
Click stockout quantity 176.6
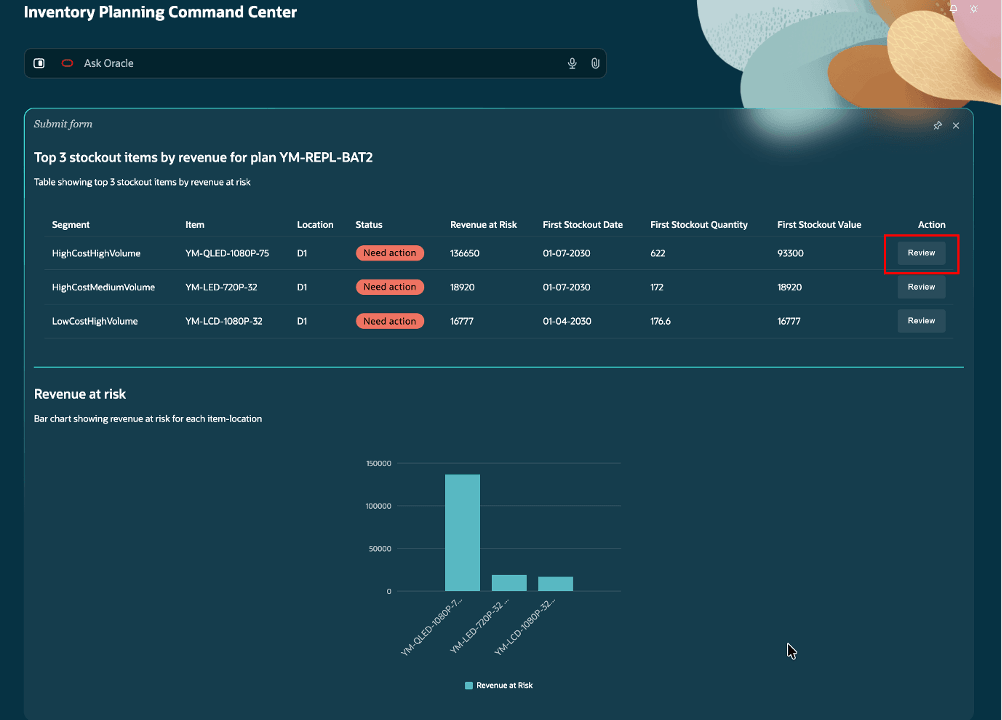click(660, 321)
